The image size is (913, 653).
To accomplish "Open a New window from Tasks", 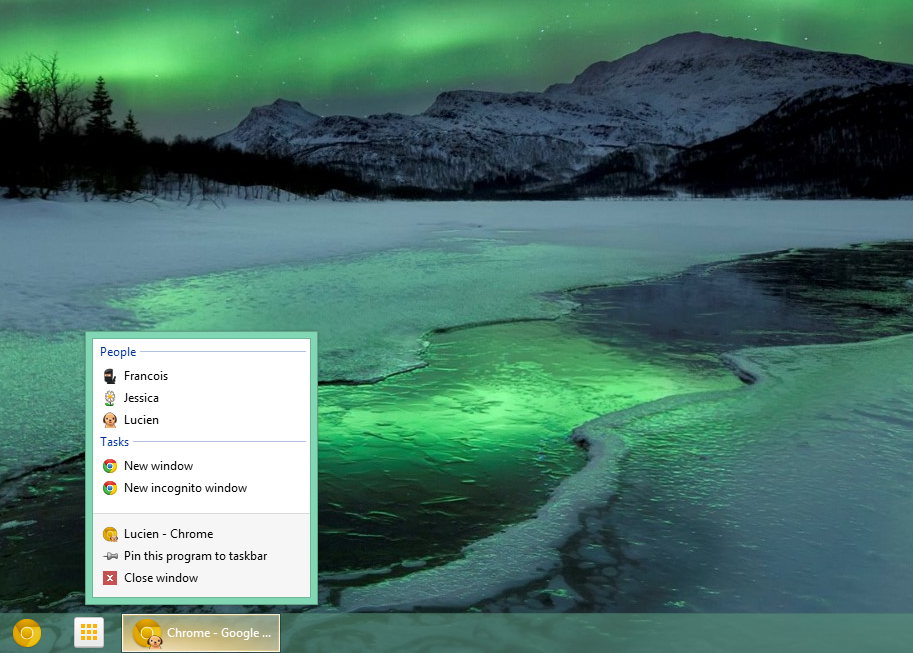I will (x=158, y=466).
